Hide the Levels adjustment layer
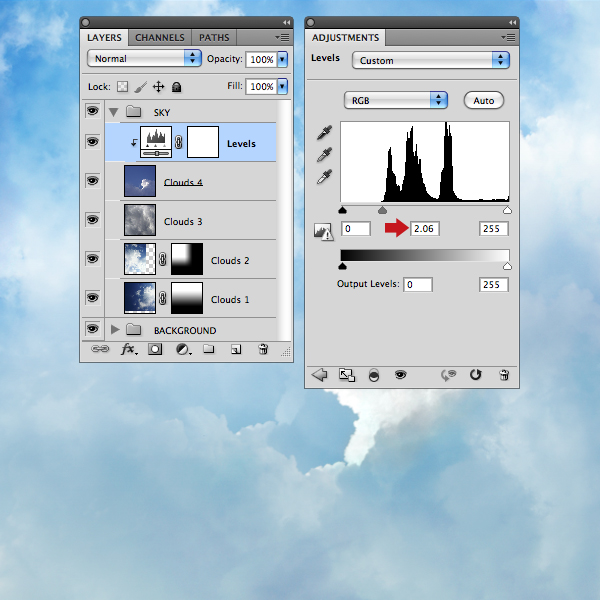 tap(92, 142)
